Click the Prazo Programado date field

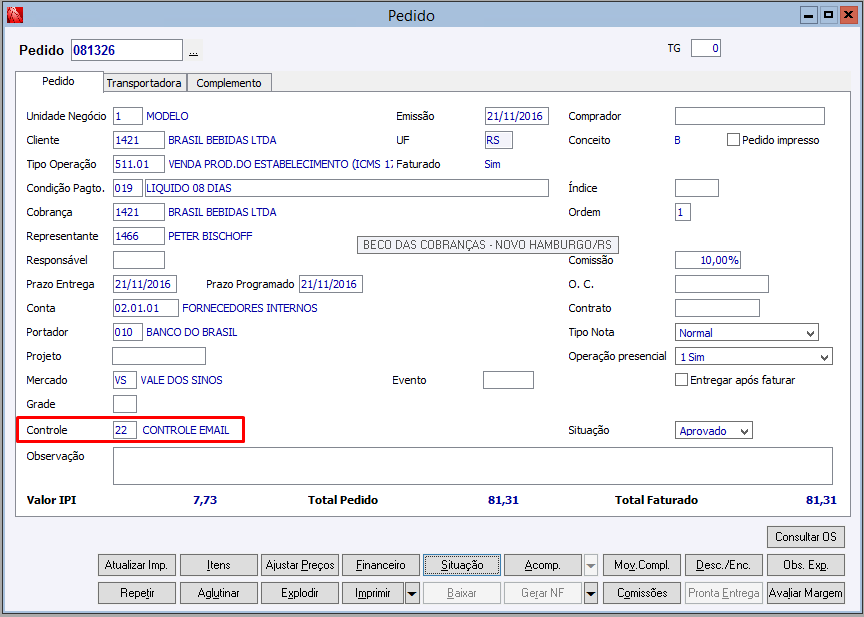(331, 284)
